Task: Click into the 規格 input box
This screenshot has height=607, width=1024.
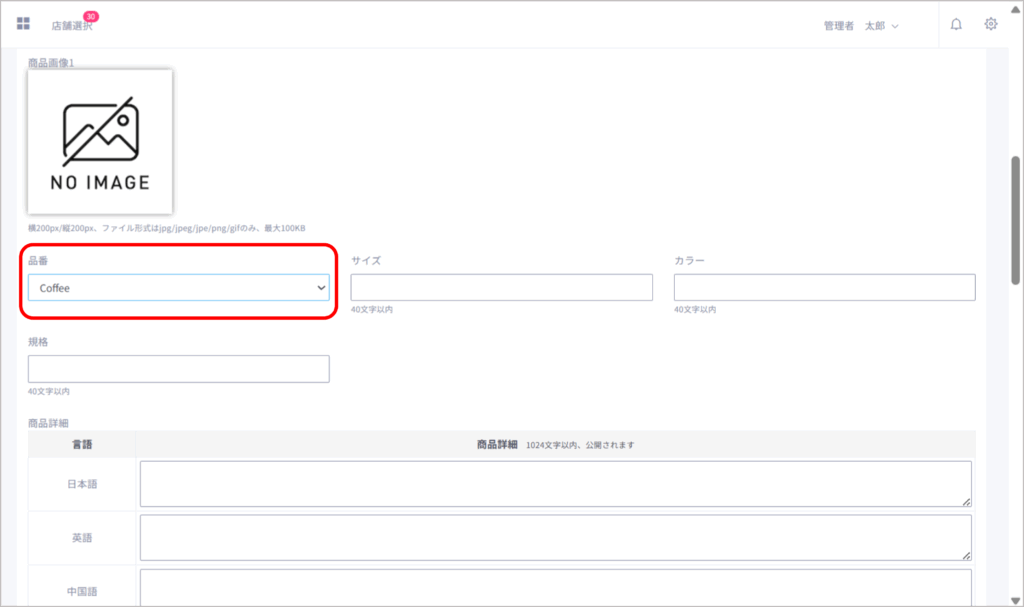Action: pyautogui.click(x=178, y=369)
